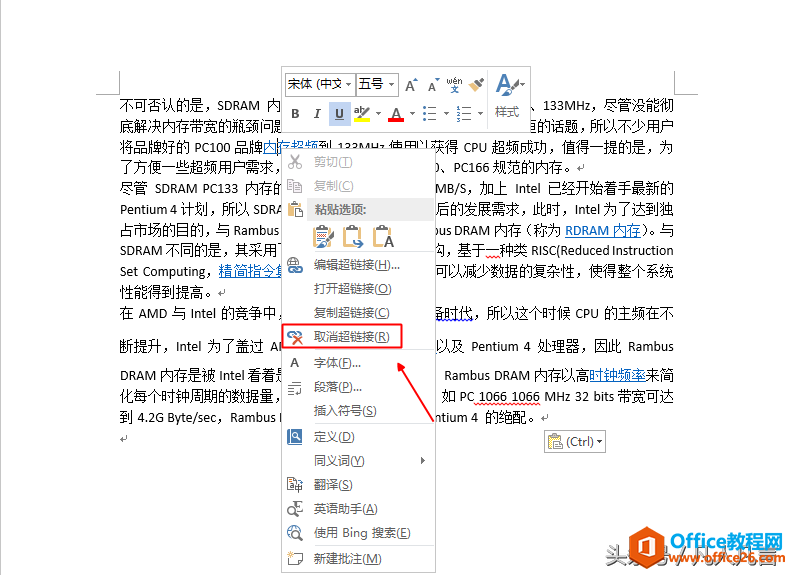Click edit hyperlink globe icon
The height and width of the screenshot is (575, 792).
click(x=294, y=265)
